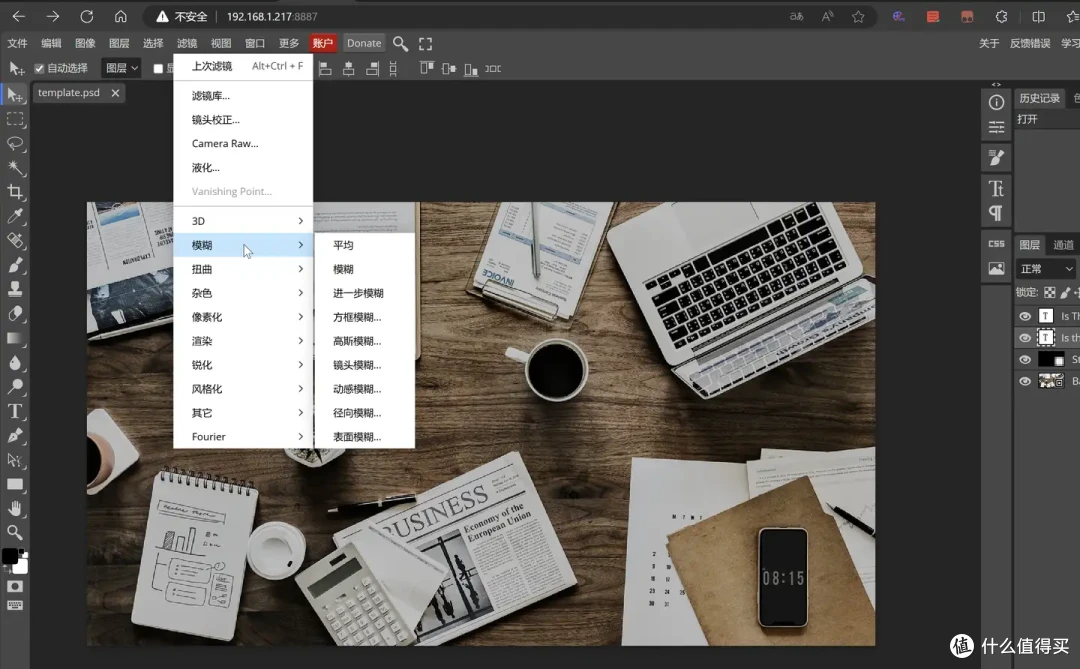
Task: Select the Lasso tool
Action: tap(15, 143)
